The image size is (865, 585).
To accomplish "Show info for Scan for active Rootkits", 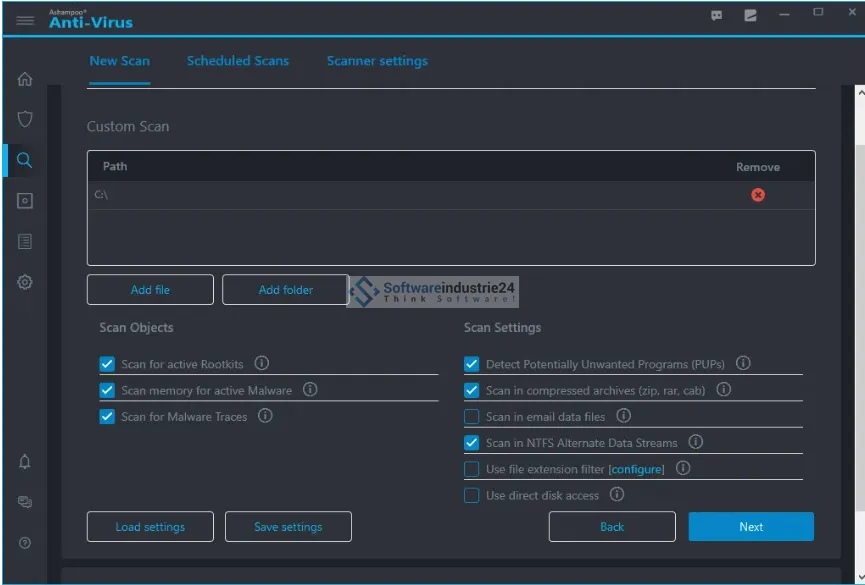I will (x=262, y=364).
